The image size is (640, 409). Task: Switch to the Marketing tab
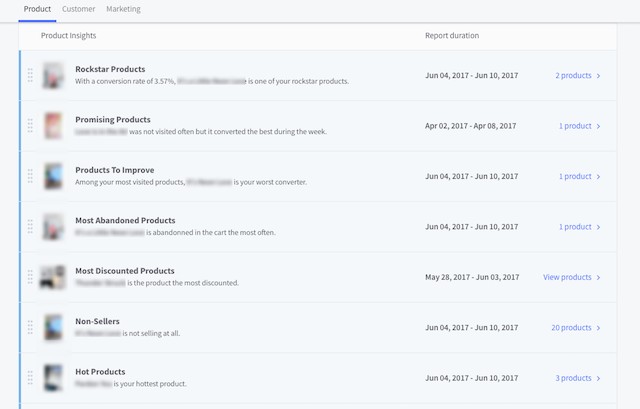point(123,9)
